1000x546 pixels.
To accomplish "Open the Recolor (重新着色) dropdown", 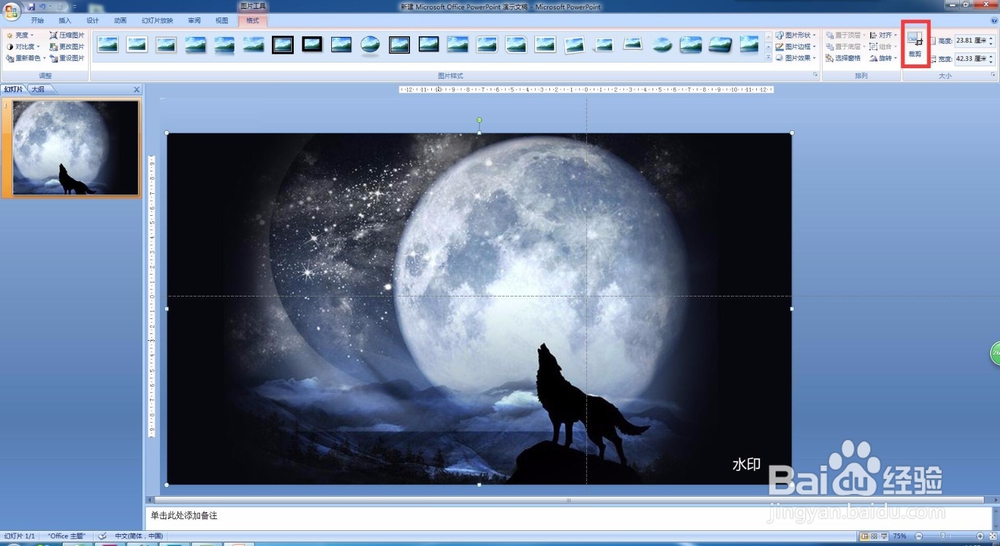I will coord(26,58).
